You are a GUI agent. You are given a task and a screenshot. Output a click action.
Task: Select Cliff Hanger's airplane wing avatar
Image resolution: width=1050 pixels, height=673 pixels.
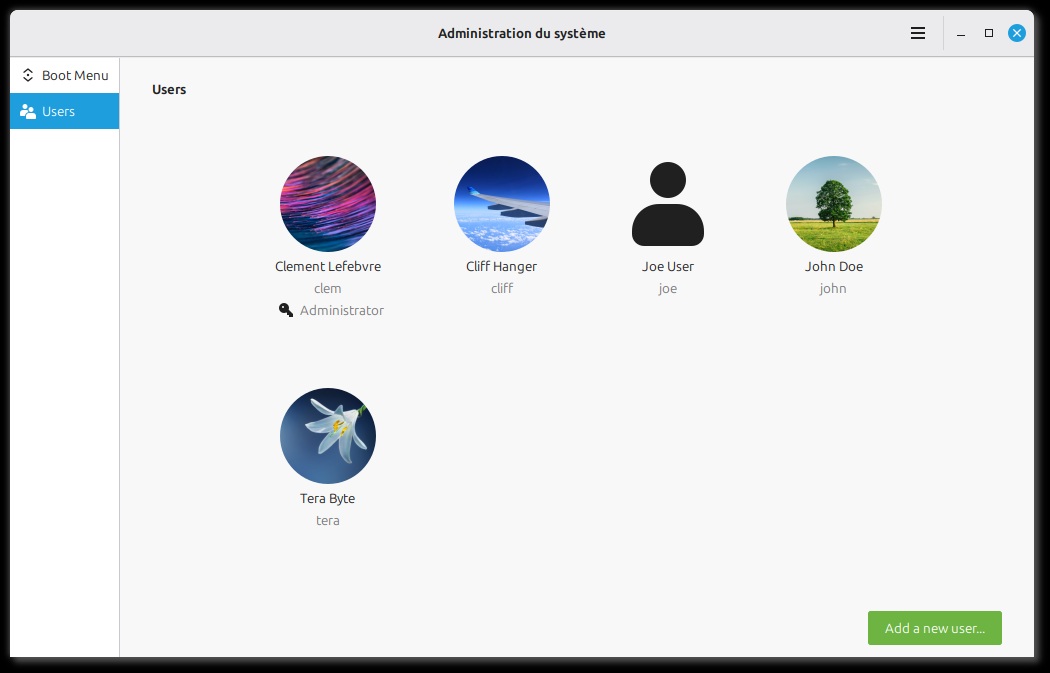(x=501, y=203)
